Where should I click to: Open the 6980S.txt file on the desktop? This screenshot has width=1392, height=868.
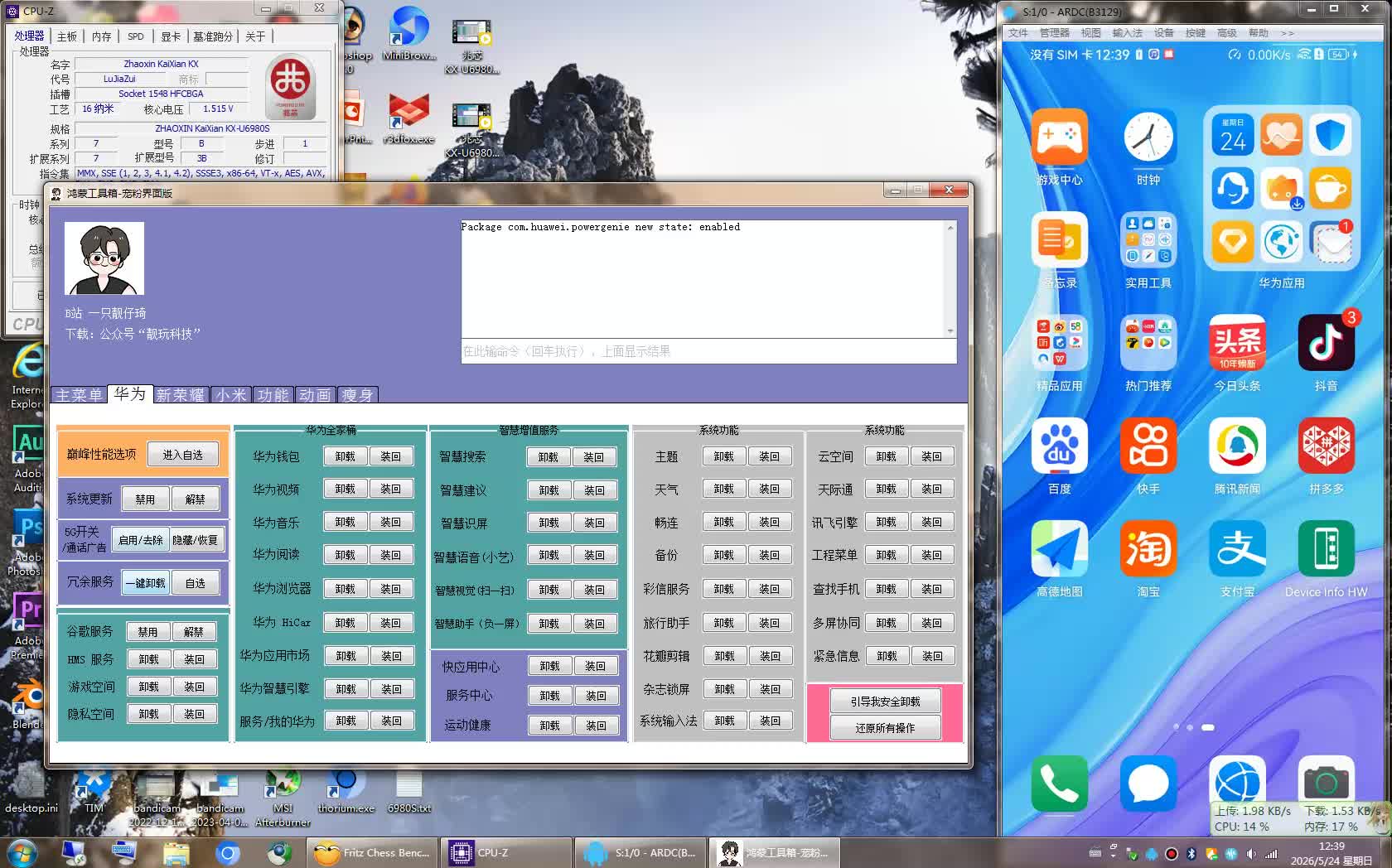coord(409,793)
